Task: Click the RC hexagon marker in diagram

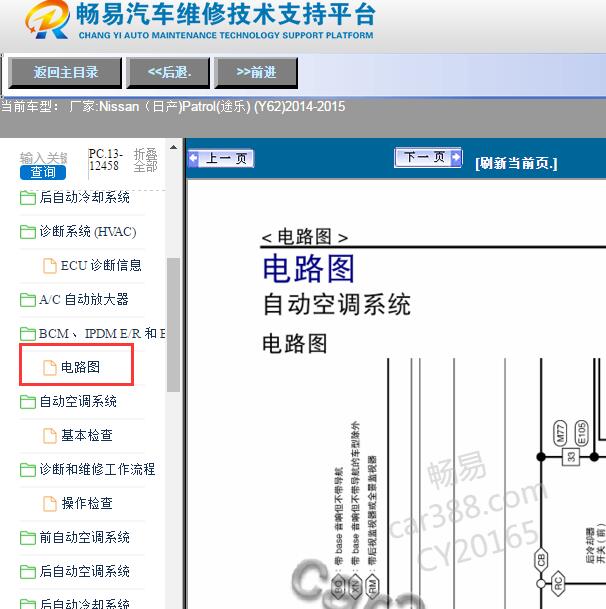Action: (x=558, y=583)
